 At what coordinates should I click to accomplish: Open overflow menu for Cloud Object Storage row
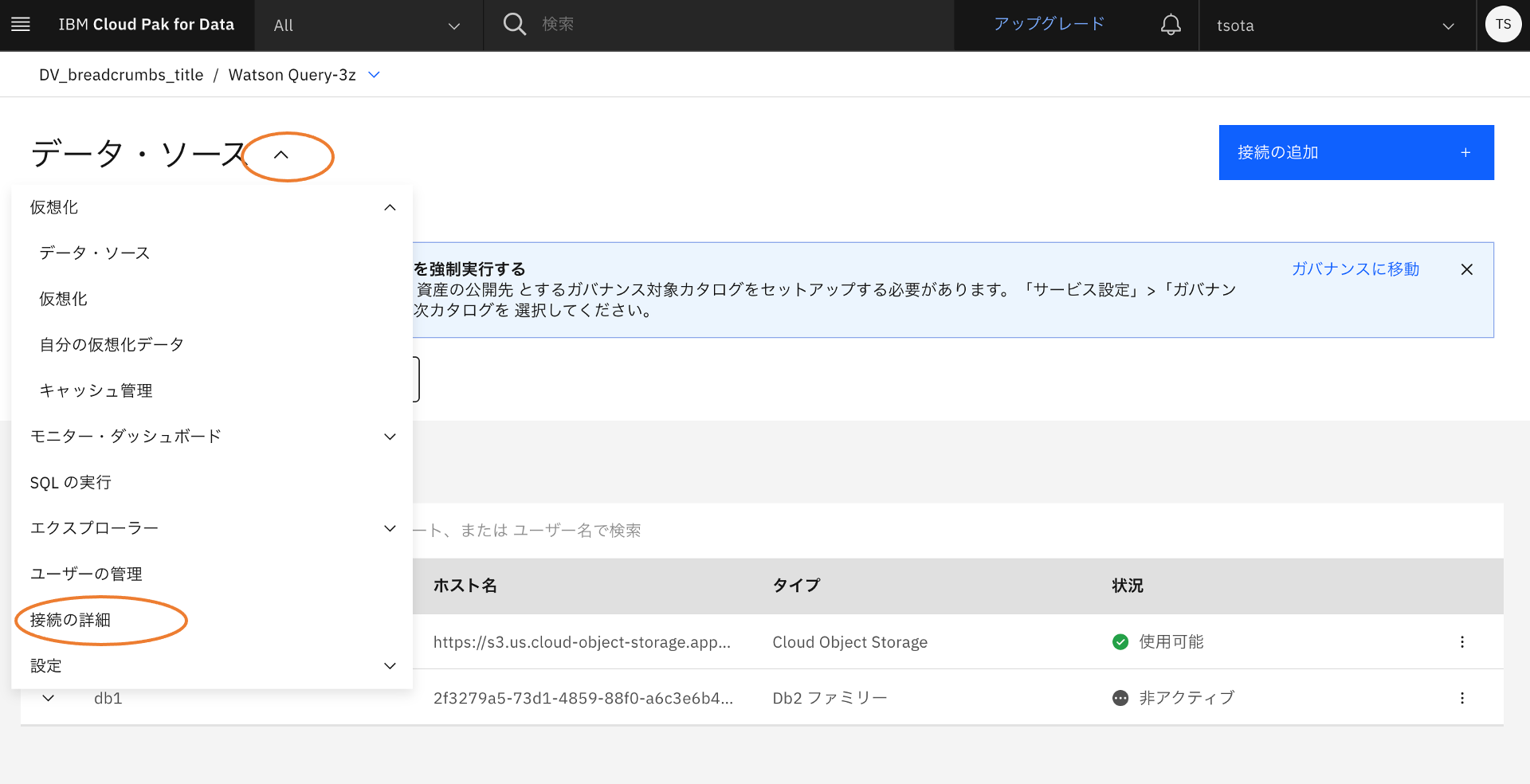[1461, 642]
